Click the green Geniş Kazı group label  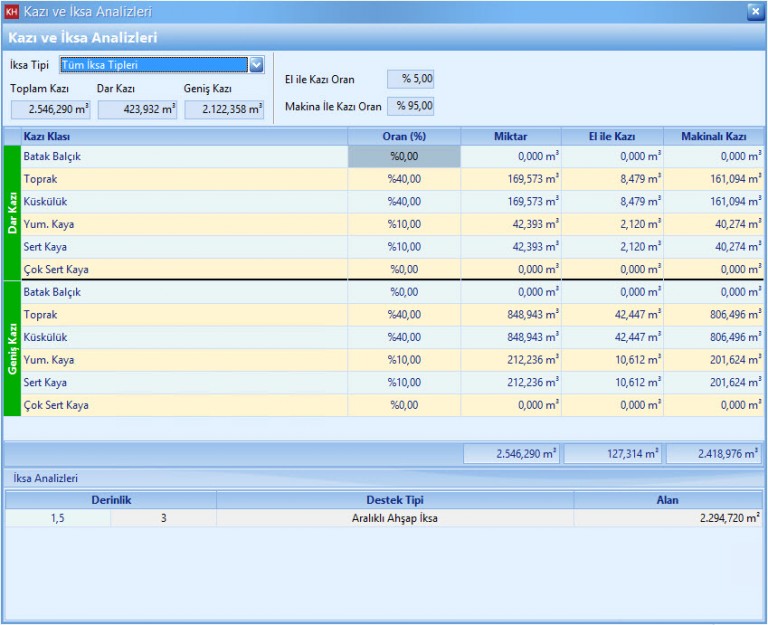[x=12, y=348]
